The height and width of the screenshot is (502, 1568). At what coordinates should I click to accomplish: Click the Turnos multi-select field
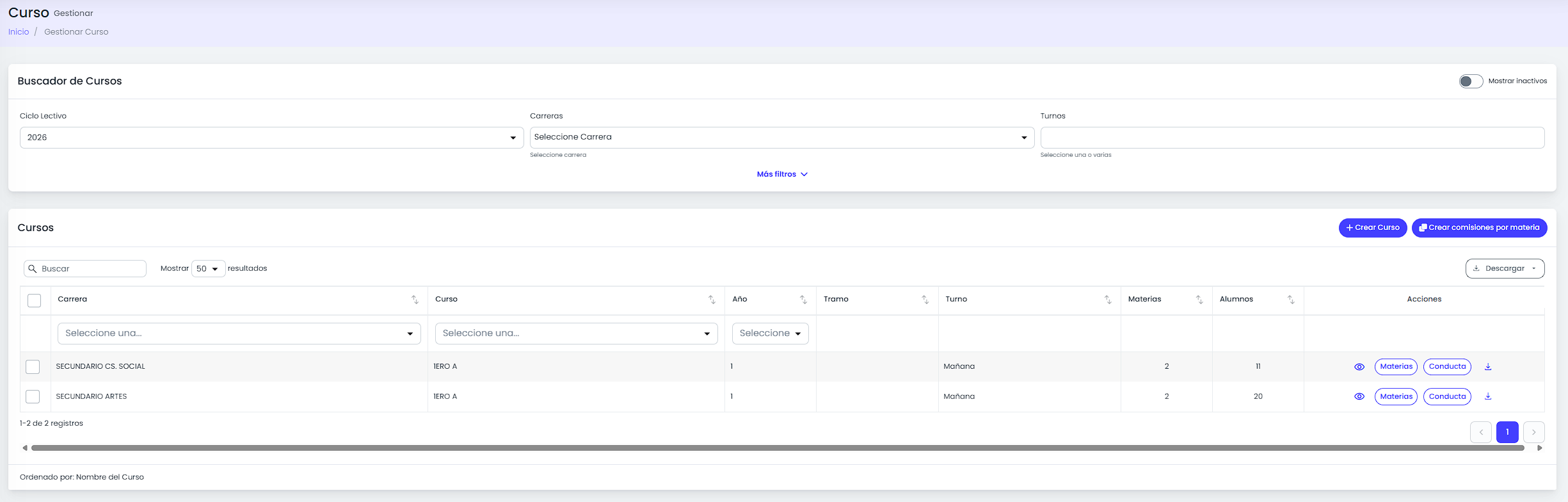coord(1292,138)
